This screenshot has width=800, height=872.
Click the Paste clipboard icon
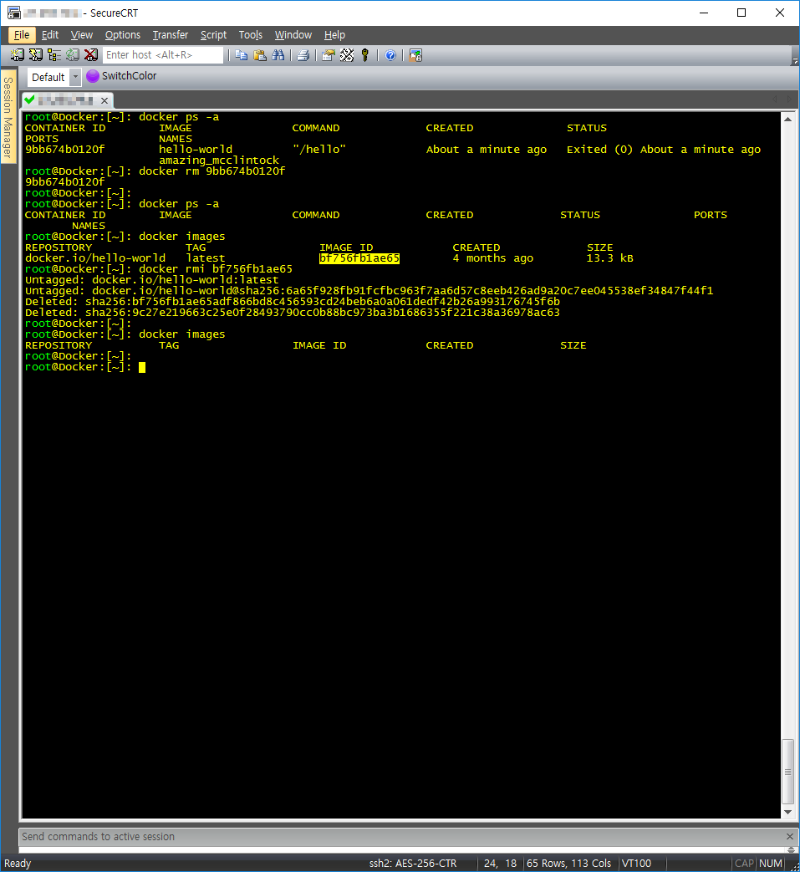260,55
